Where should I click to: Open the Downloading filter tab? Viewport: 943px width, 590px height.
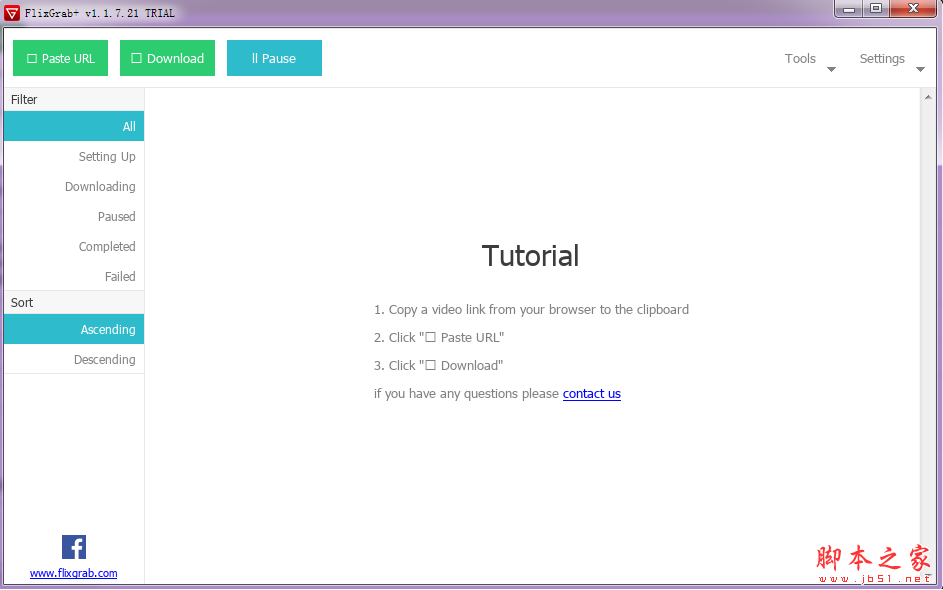click(72, 186)
